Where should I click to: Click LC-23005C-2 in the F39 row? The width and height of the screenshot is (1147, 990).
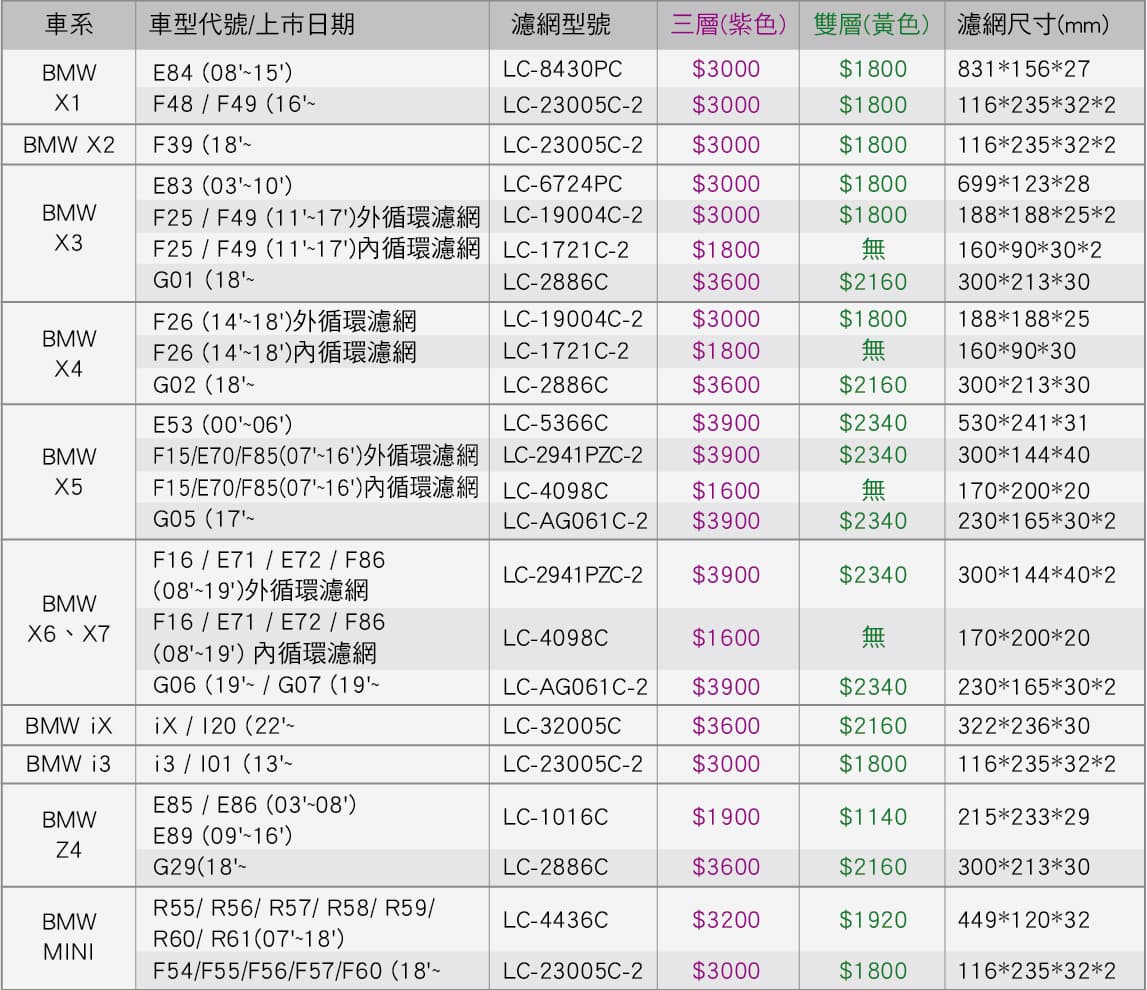[x=573, y=145]
